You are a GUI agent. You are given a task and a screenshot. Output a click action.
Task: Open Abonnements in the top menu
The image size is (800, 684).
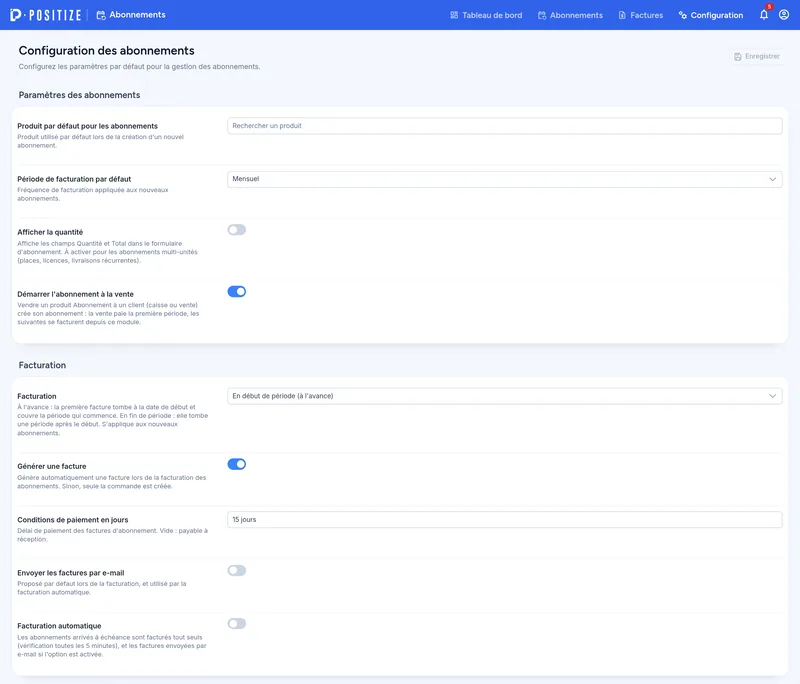pos(570,15)
